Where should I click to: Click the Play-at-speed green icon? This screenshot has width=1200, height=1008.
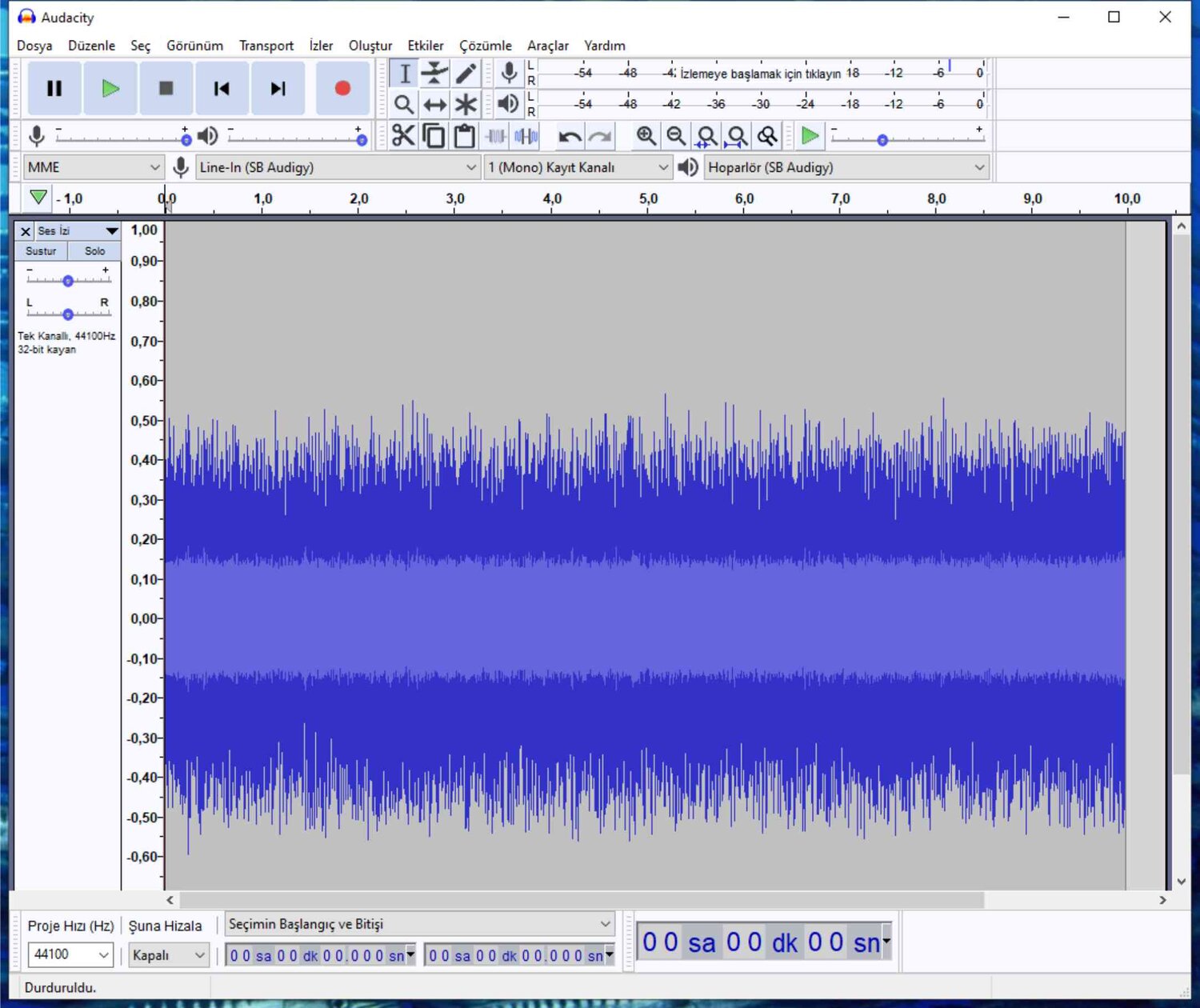[x=810, y=136]
